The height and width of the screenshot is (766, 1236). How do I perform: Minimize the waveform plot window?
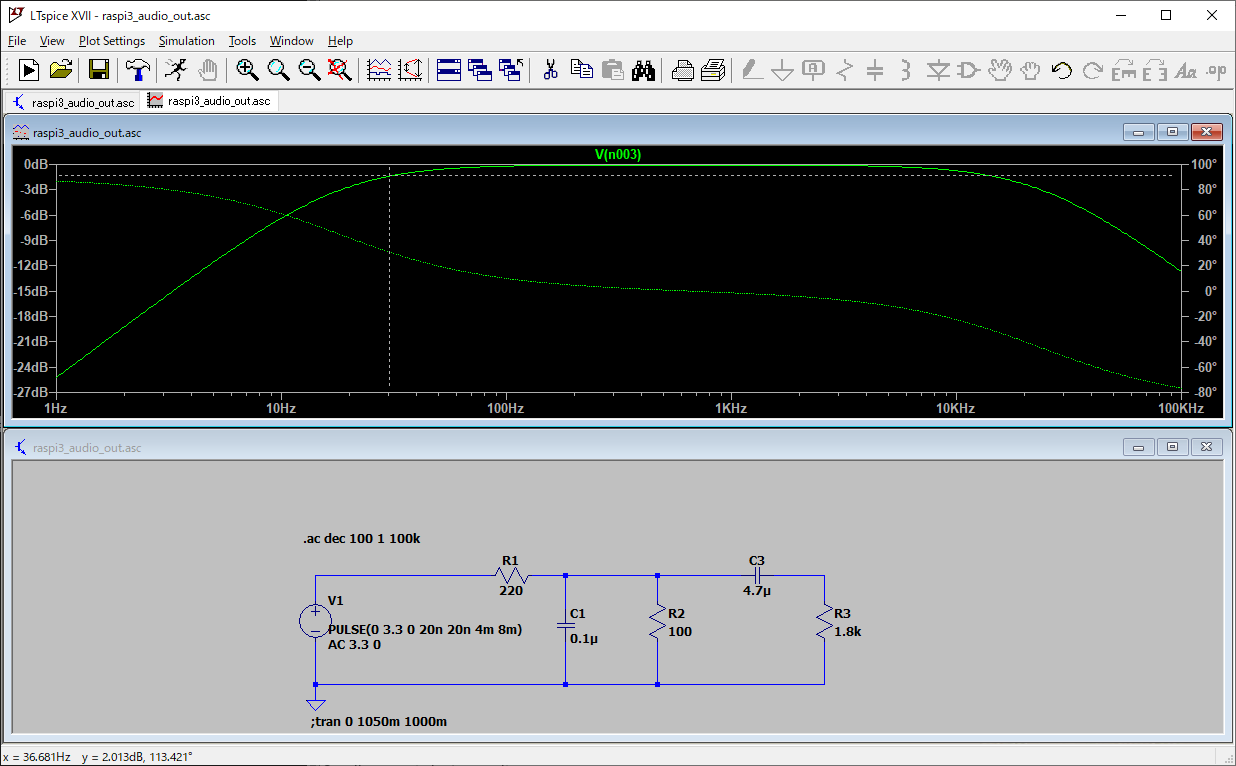pyautogui.click(x=1138, y=132)
